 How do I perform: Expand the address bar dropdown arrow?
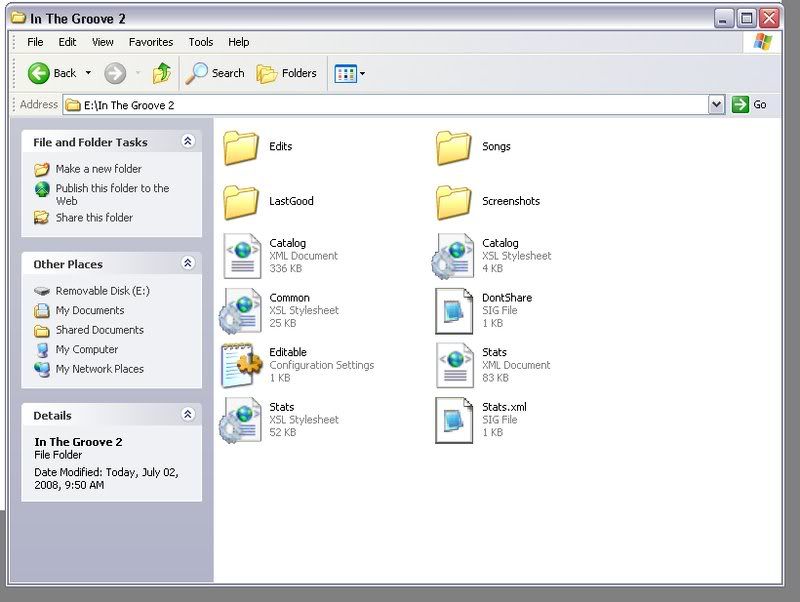click(716, 104)
